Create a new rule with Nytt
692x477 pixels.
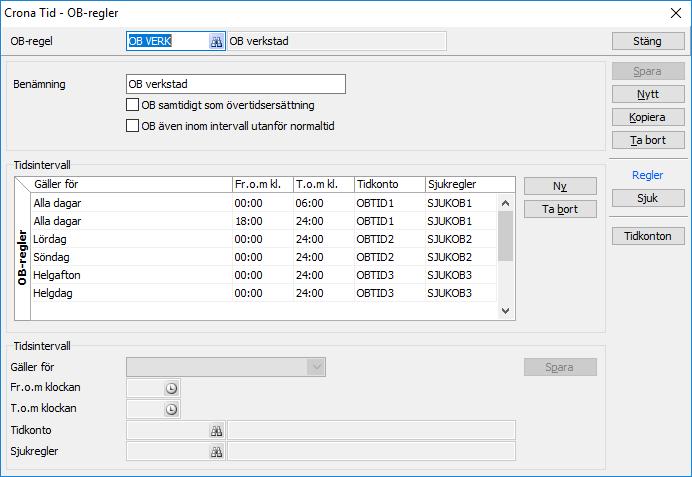648,94
